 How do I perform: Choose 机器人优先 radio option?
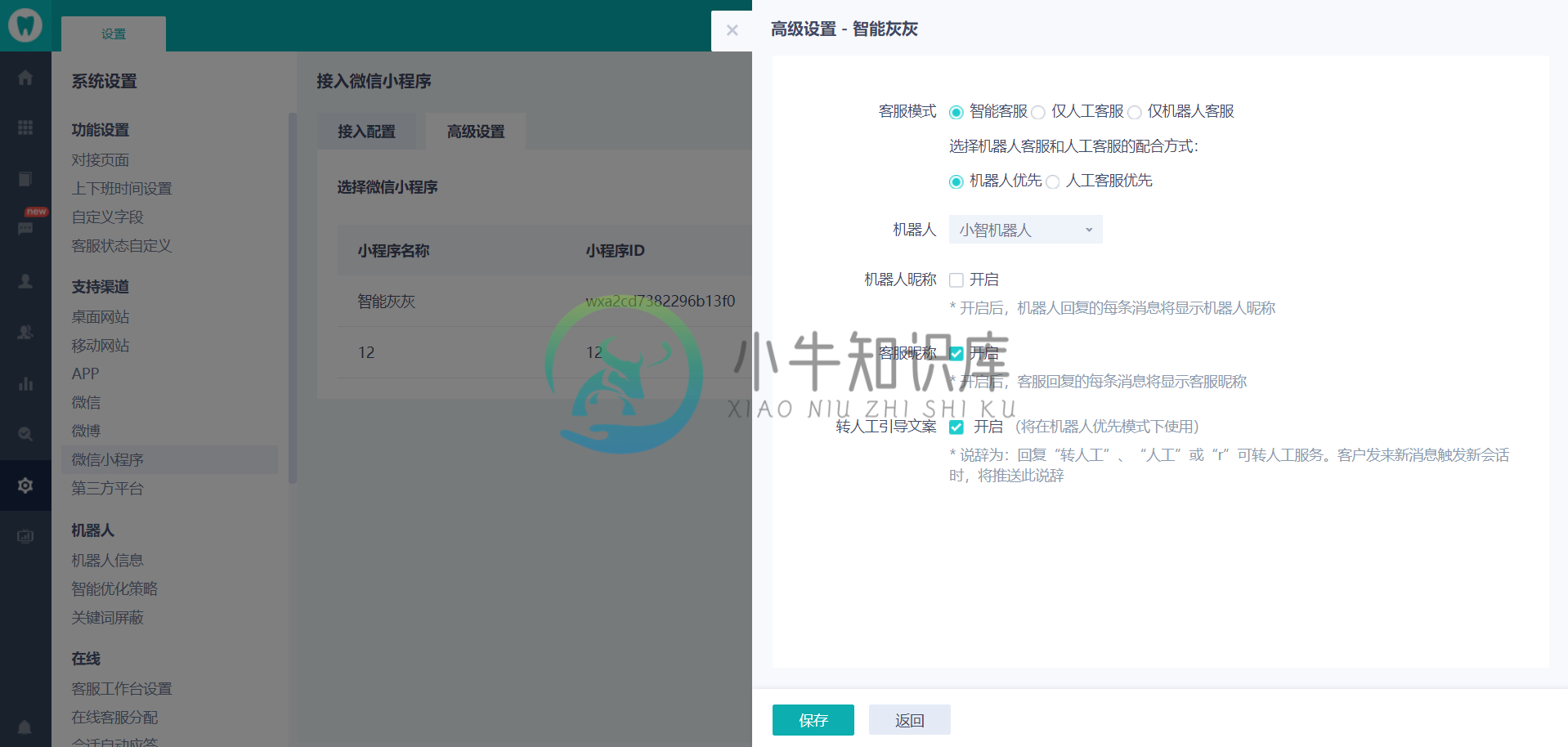pos(956,181)
